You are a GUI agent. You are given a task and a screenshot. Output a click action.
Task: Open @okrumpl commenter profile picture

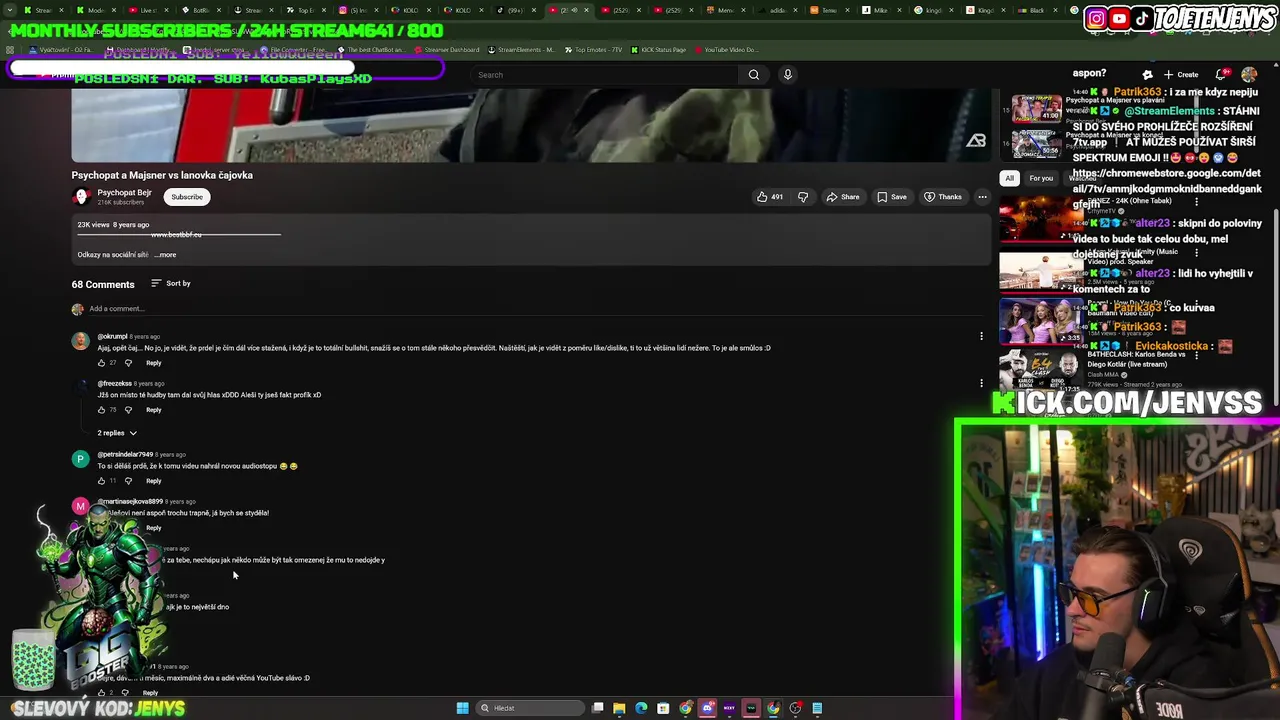[x=80, y=341]
